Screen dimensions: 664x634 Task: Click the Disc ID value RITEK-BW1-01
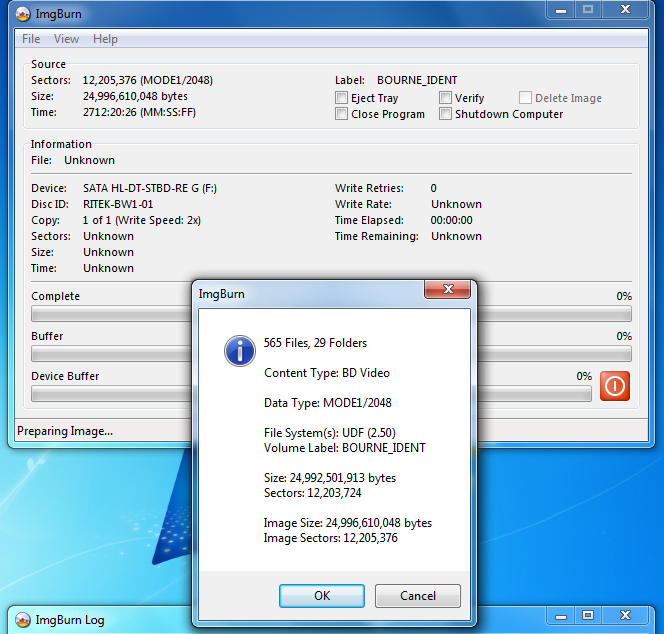(118, 204)
